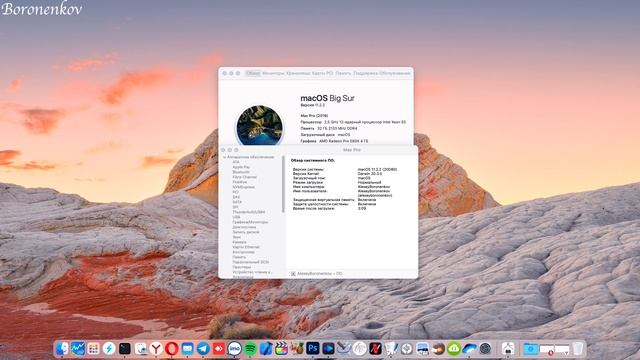Screen dimensions: 640x360
Task: Switch to the Обзор tab
Action: click(x=253, y=73)
